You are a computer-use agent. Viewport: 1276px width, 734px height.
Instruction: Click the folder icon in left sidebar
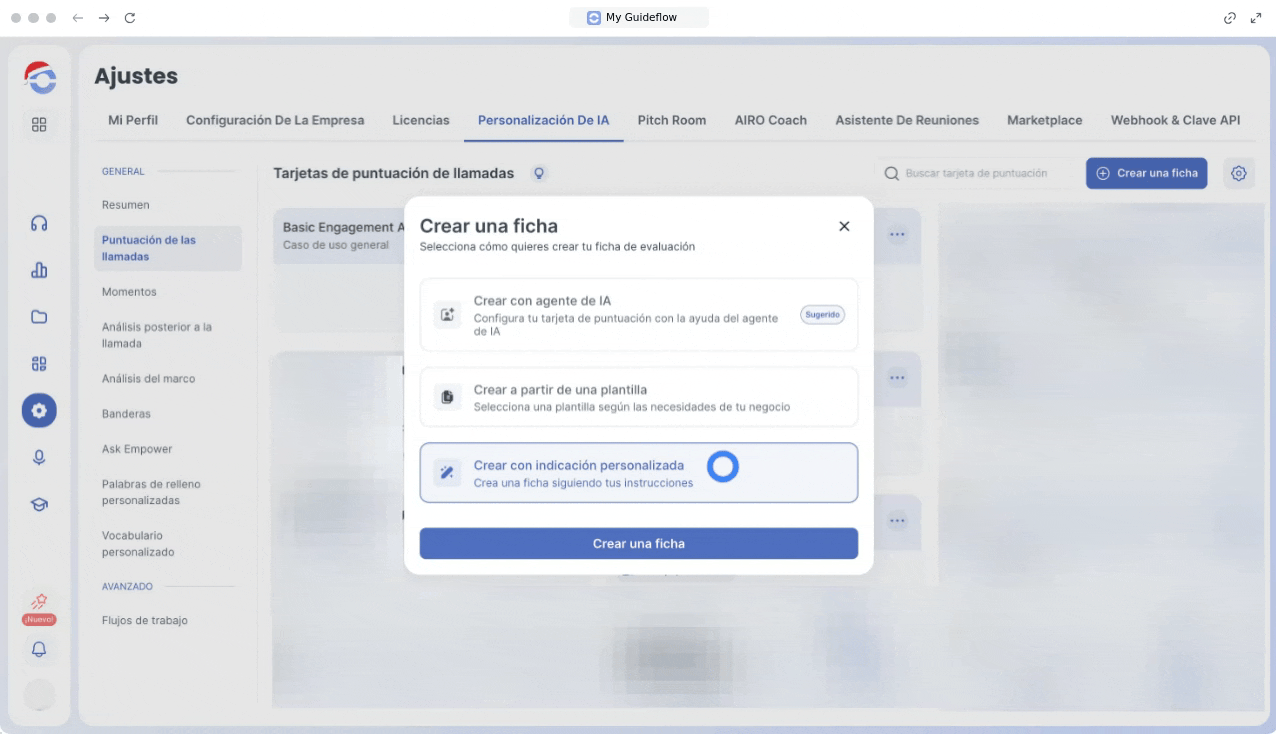tap(39, 317)
